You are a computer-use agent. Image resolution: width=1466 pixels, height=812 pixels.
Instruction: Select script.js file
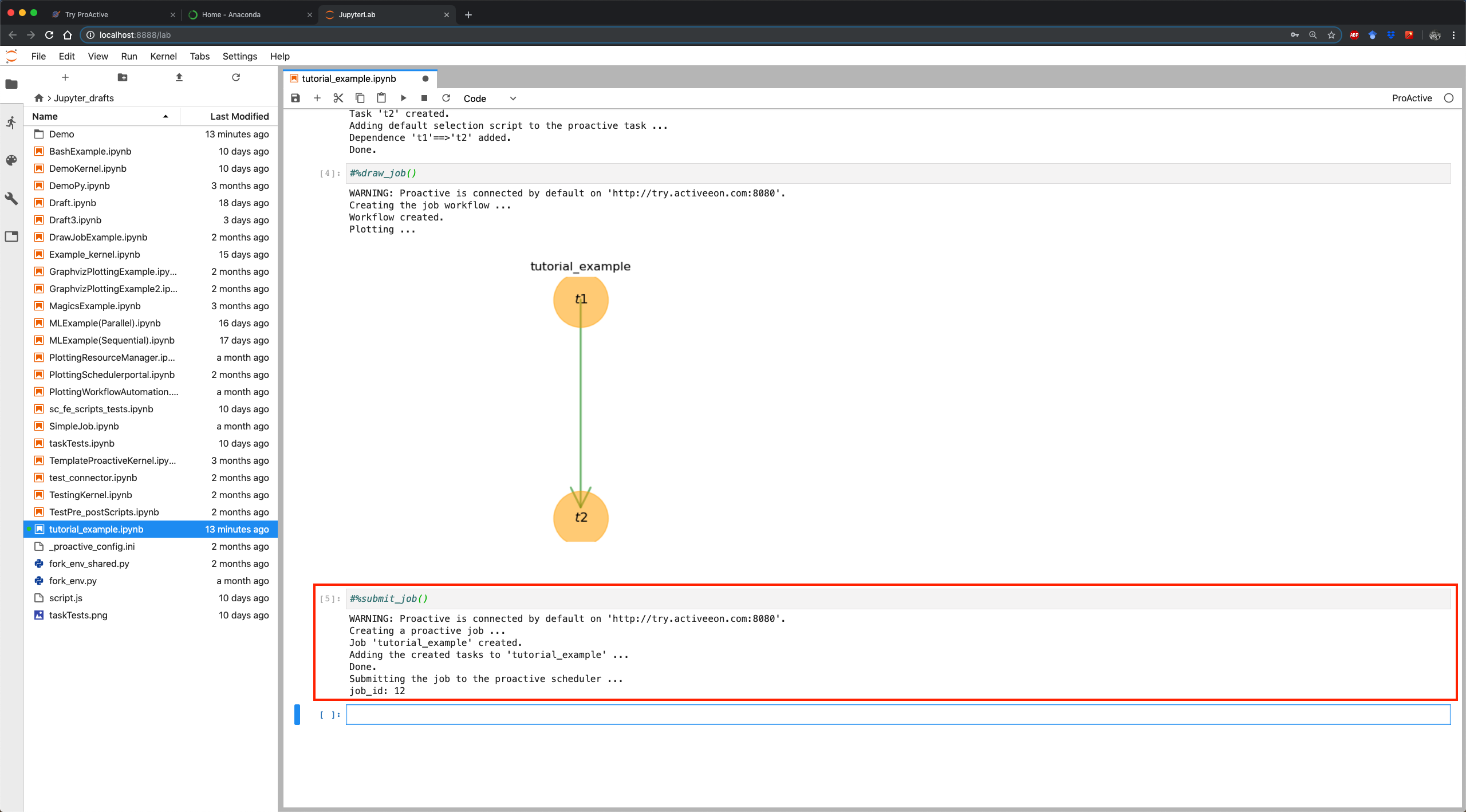click(x=151, y=598)
